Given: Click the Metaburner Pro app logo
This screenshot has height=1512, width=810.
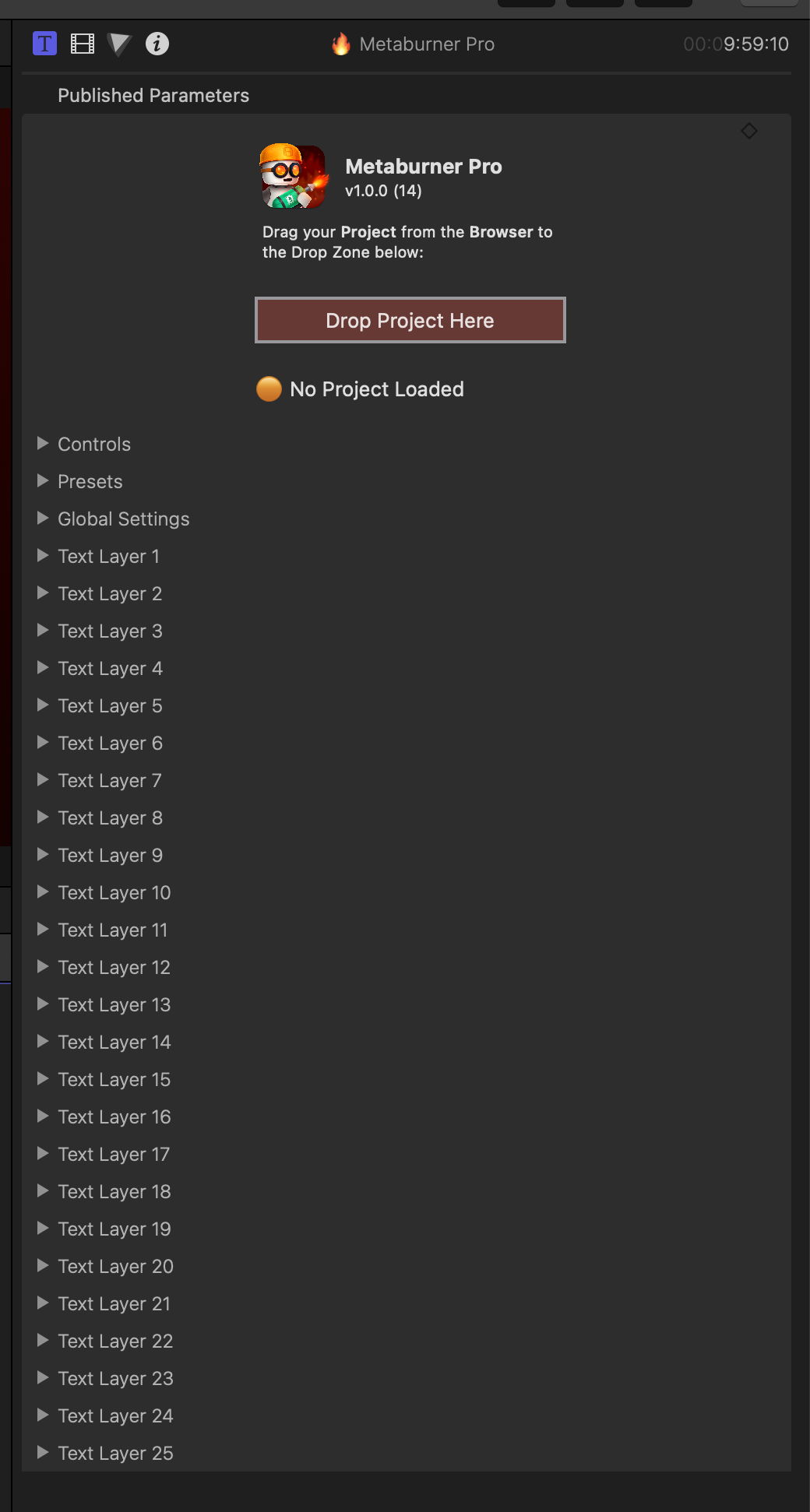Looking at the screenshot, I should pos(293,176).
